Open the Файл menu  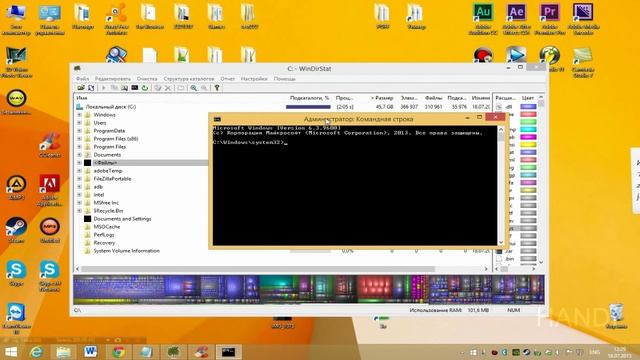[82, 78]
